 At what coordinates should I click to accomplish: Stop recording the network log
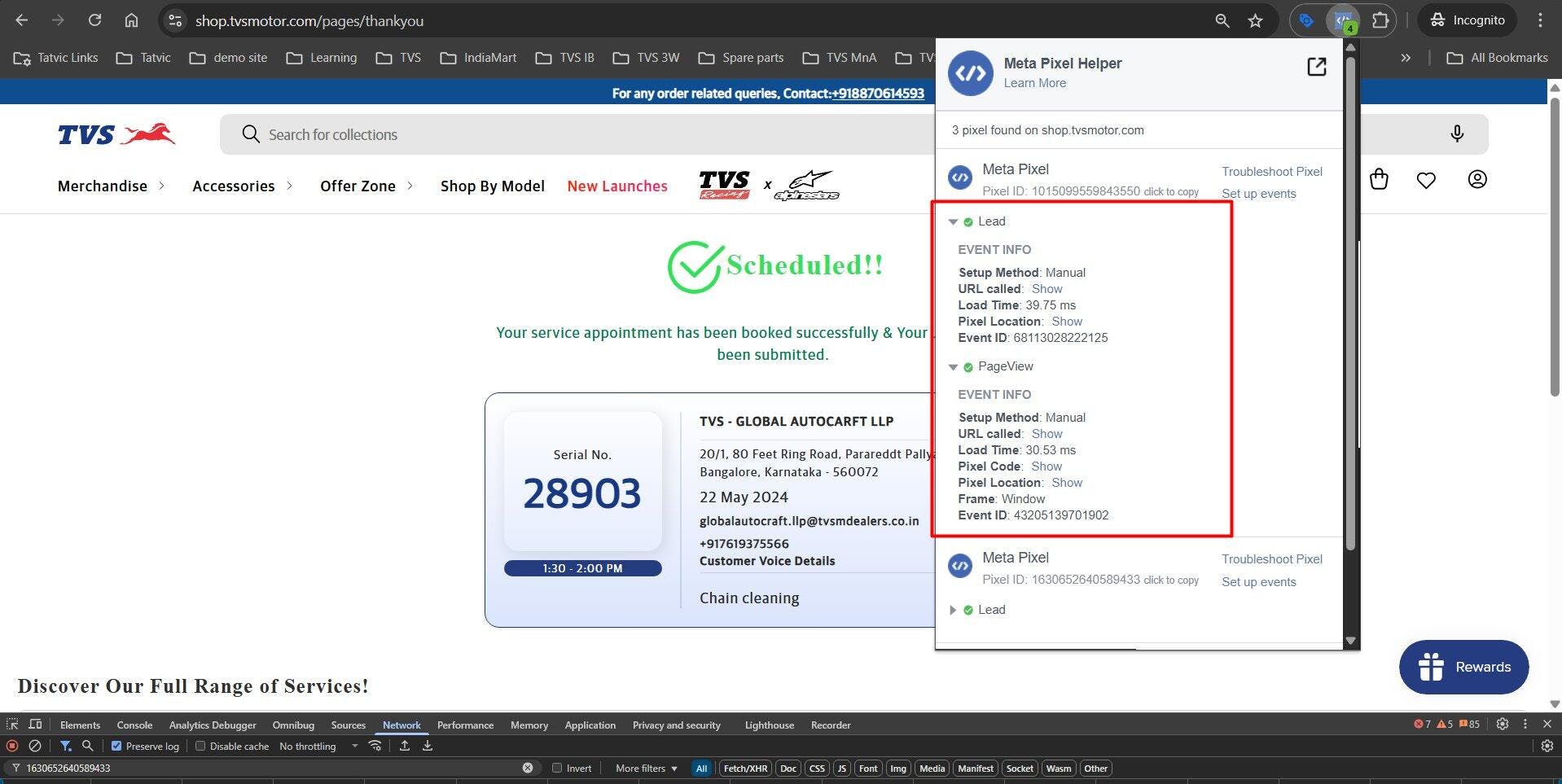click(12, 746)
